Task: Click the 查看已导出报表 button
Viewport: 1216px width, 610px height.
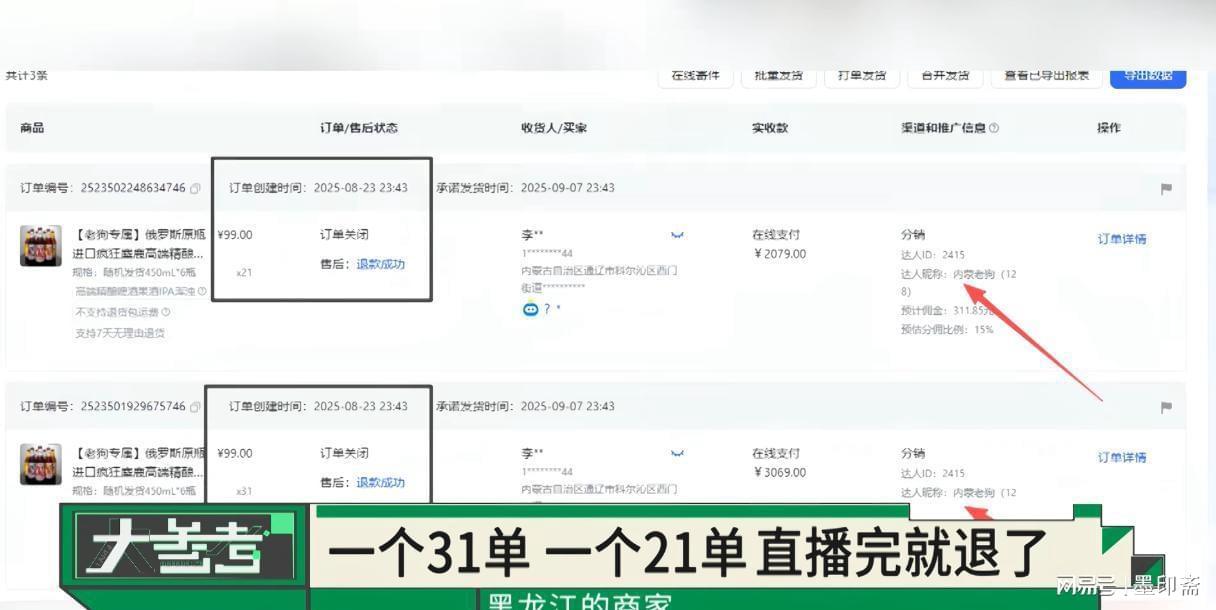Action: coord(1046,76)
